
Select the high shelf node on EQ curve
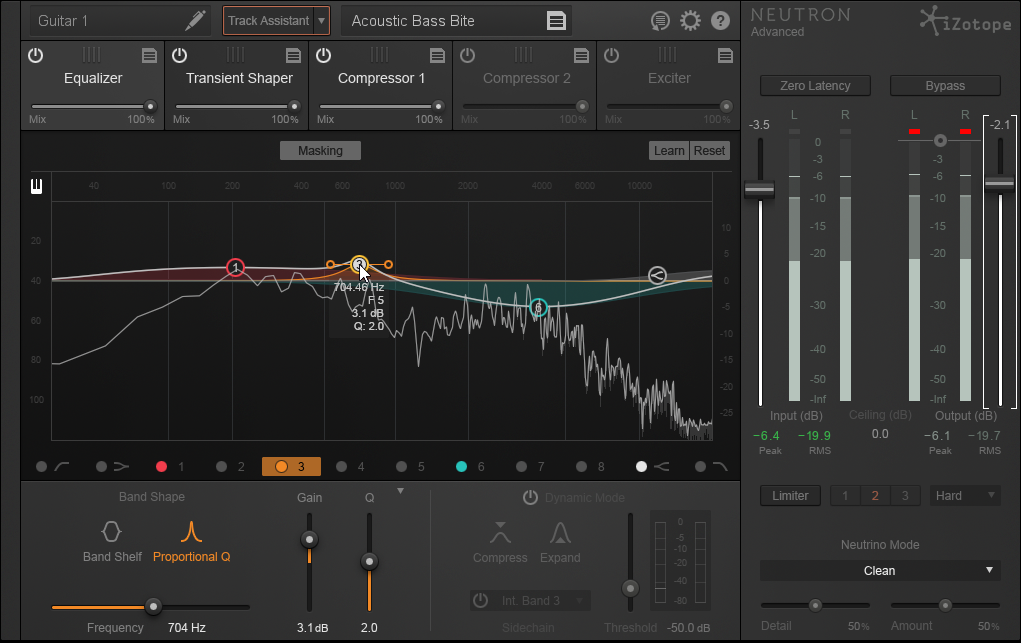coord(658,276)
